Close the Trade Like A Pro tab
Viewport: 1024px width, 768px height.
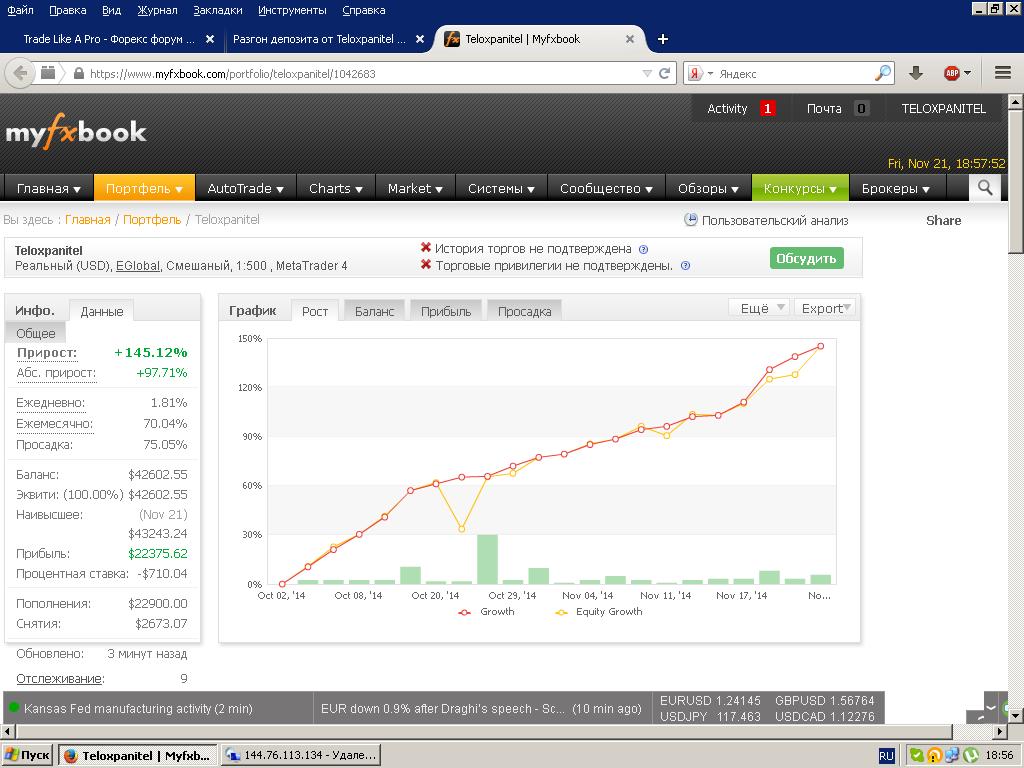(210, 39)
